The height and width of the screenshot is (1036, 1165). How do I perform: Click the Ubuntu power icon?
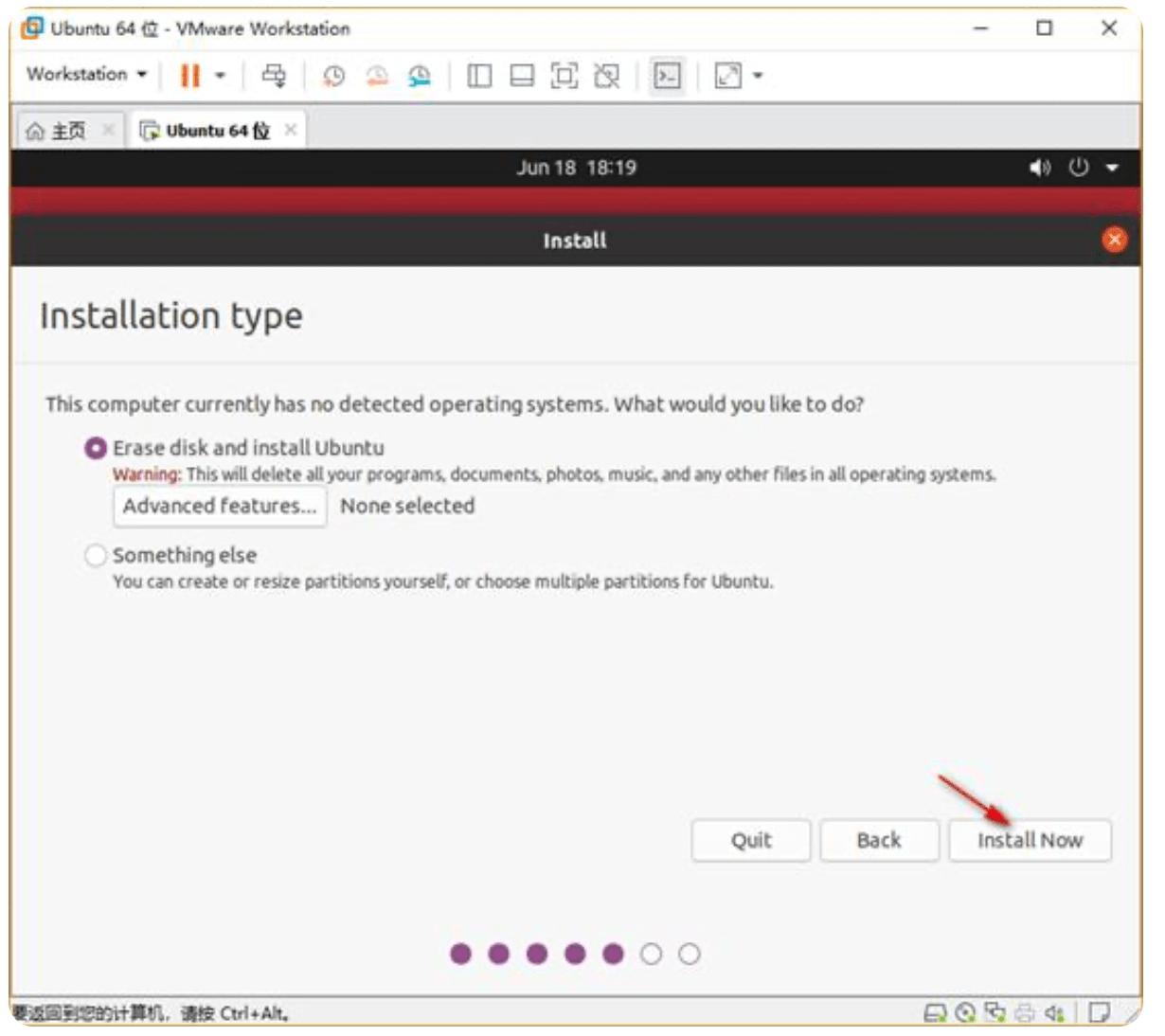coord(1079,168)
